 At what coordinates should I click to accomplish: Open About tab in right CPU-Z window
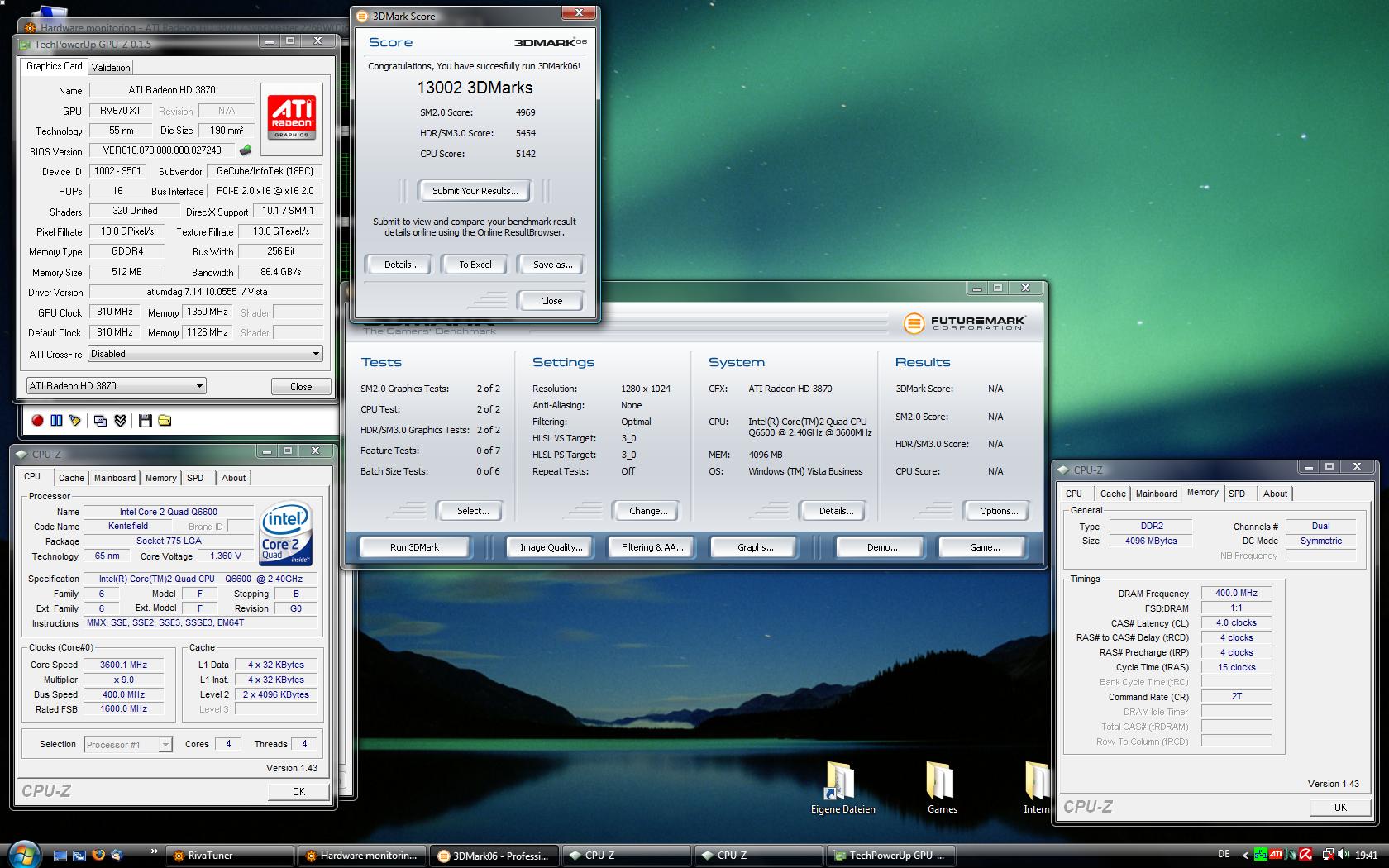(1275, 494)
